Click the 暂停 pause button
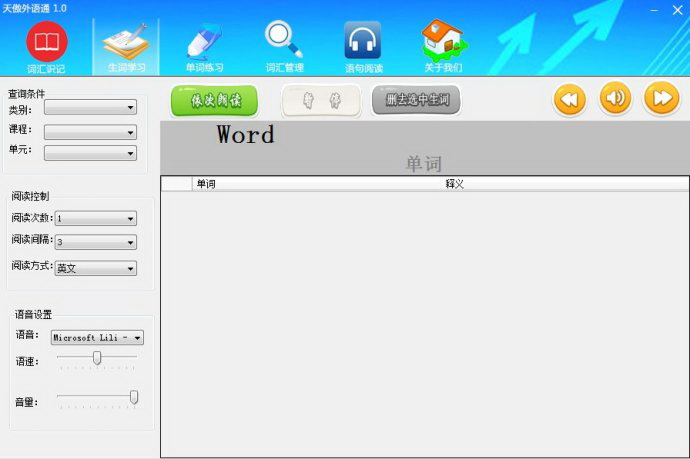 (x=321, y=101)
